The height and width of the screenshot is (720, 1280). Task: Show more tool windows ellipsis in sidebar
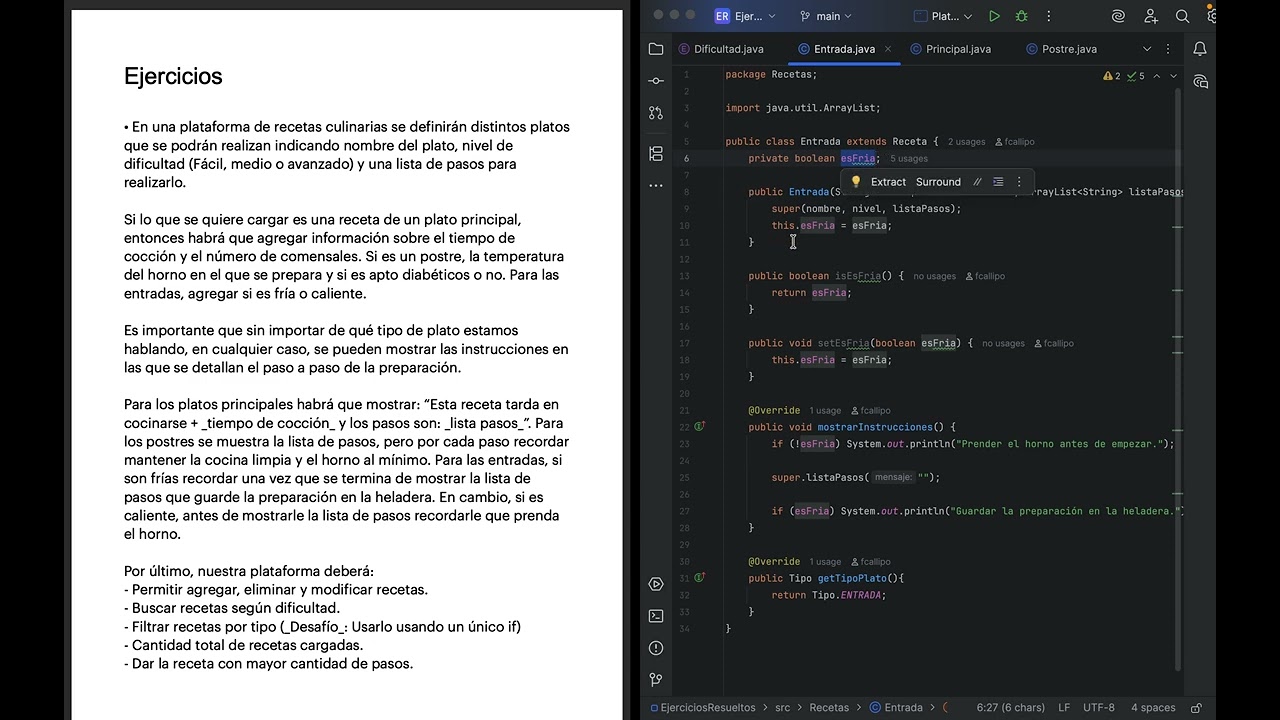coord(656,185)
